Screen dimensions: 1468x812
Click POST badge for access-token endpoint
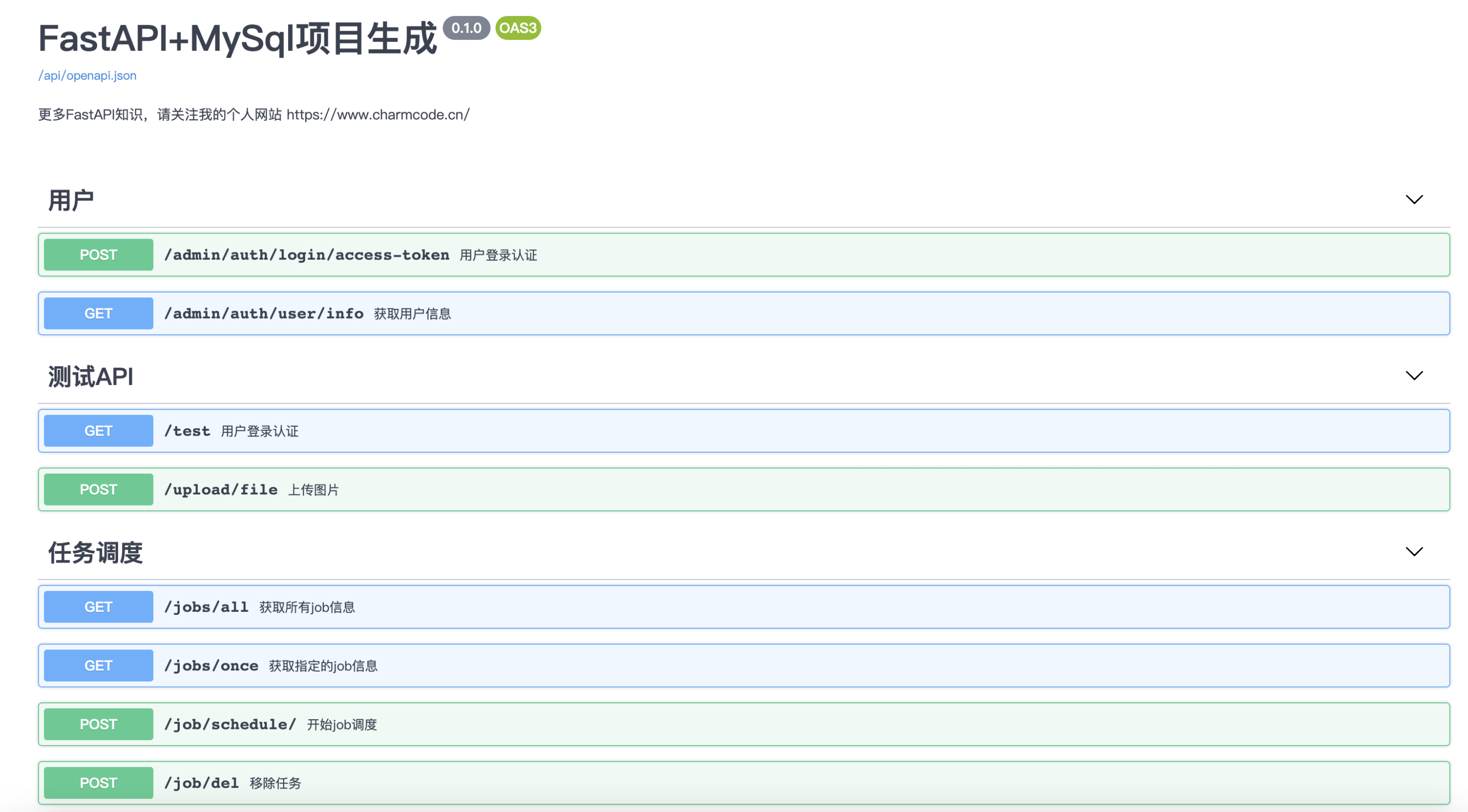[99, 254]
